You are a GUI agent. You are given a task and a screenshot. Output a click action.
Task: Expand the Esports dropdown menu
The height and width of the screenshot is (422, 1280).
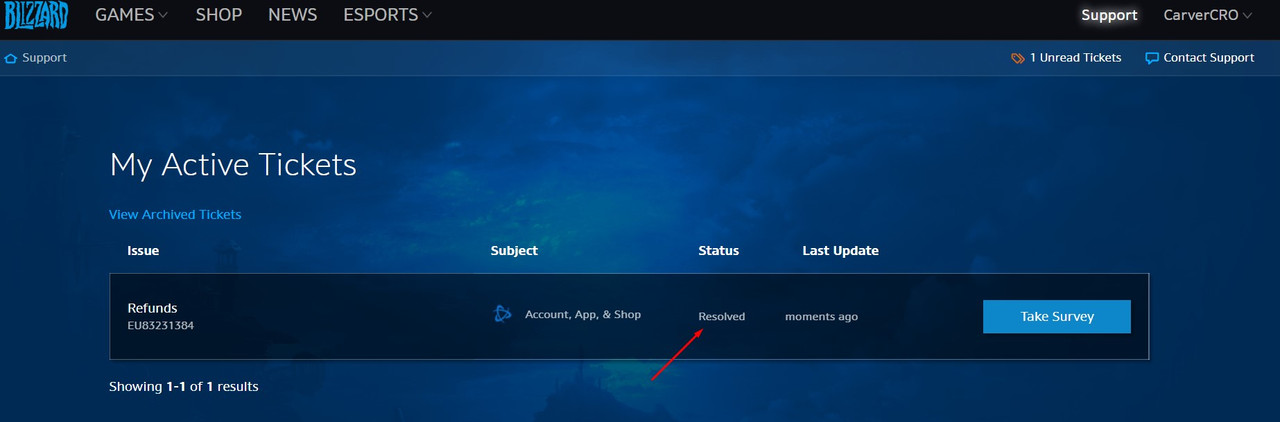pyautogui.click(x=388, y=15)
